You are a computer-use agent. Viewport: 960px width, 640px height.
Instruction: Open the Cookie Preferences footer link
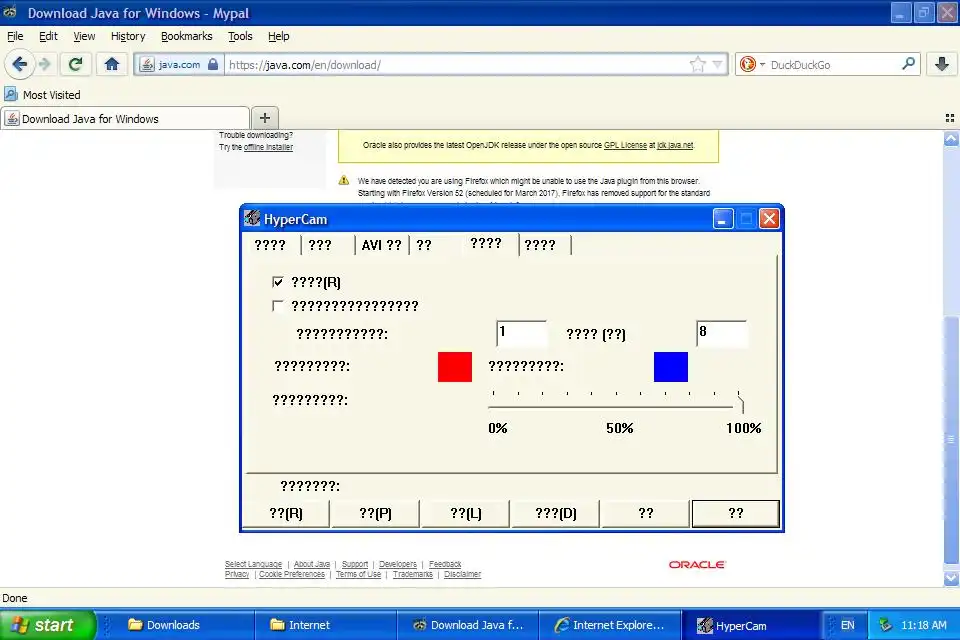point(291,574)
